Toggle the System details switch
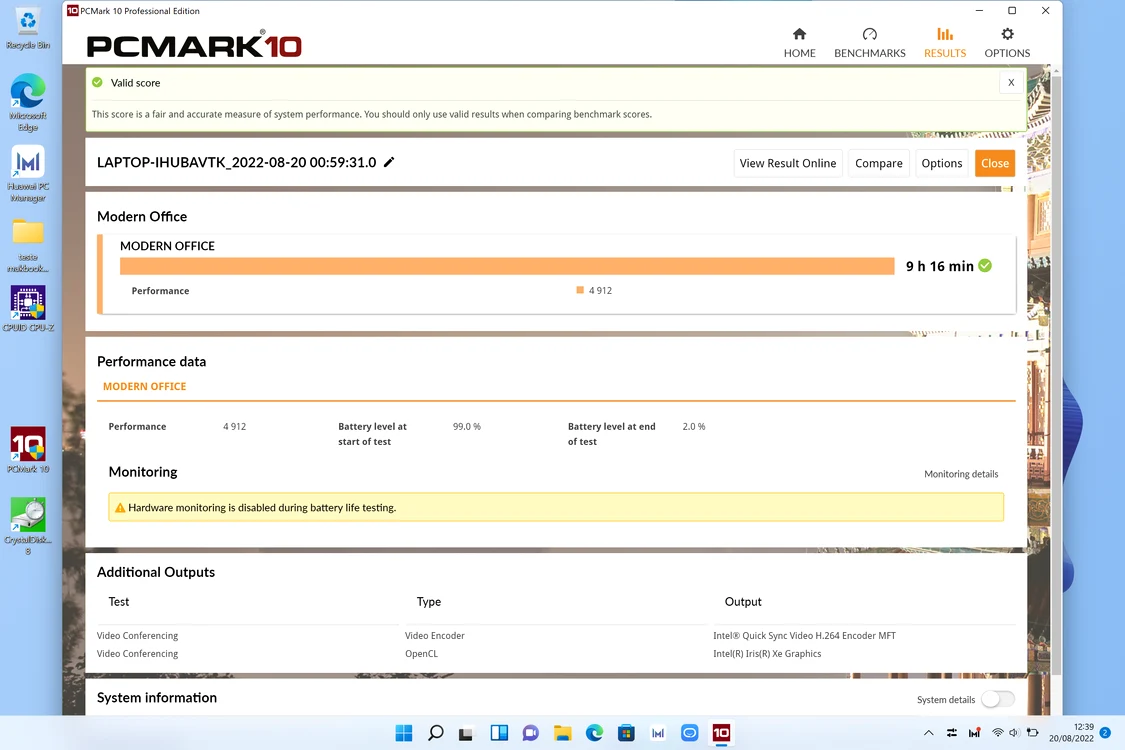The image size is (1125, 750). click(997, 699)
